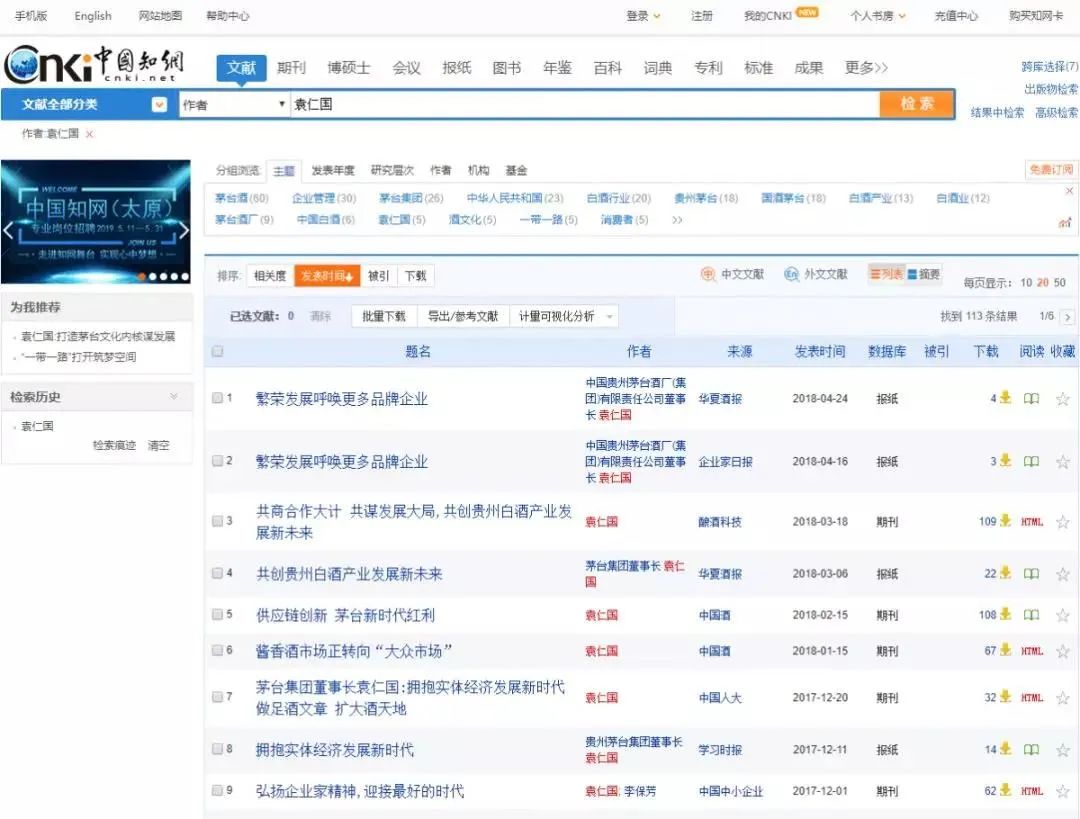
Task: Click 批量下载 button
Action: [x=384, y=316]
